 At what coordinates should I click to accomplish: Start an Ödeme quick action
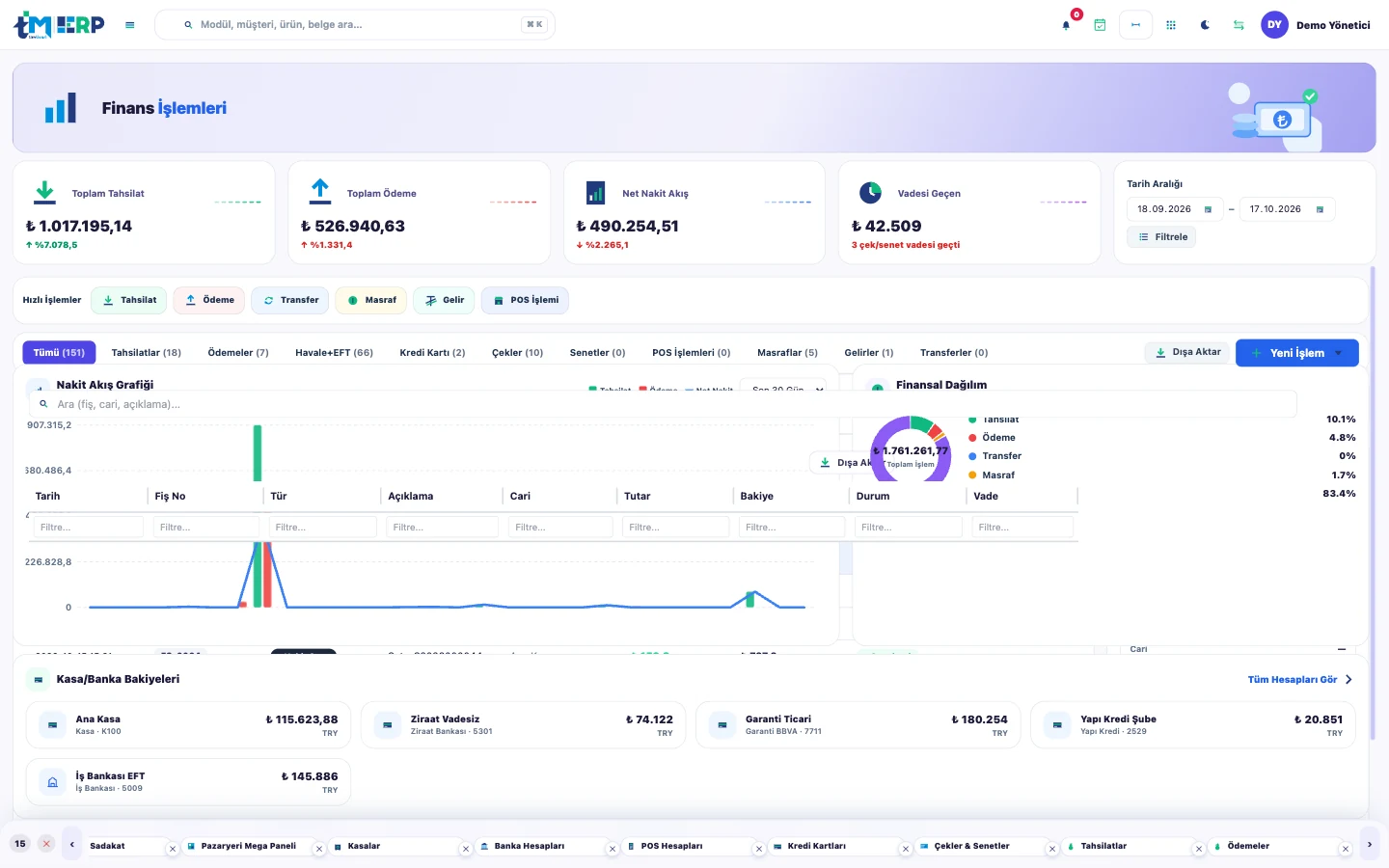[x=209, y=301]
